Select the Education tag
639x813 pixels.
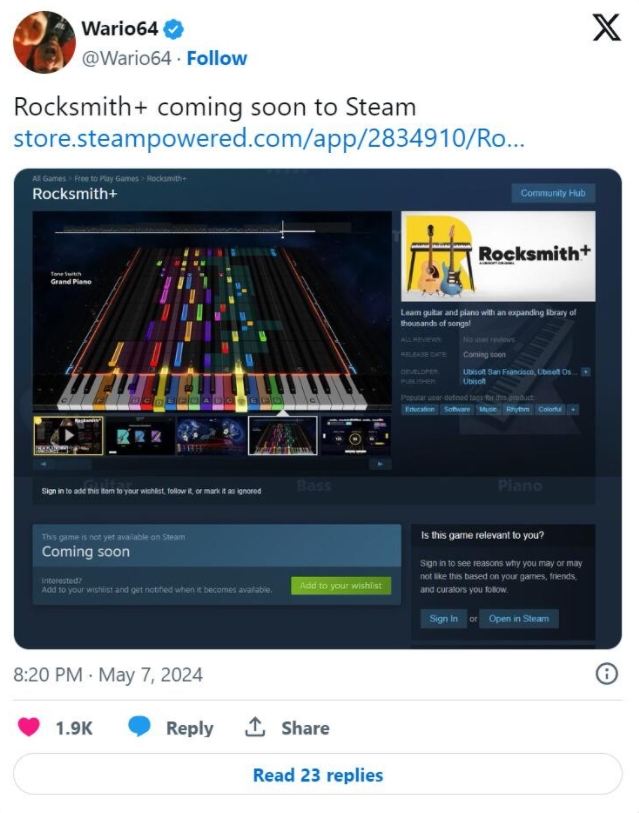[420, 410]
